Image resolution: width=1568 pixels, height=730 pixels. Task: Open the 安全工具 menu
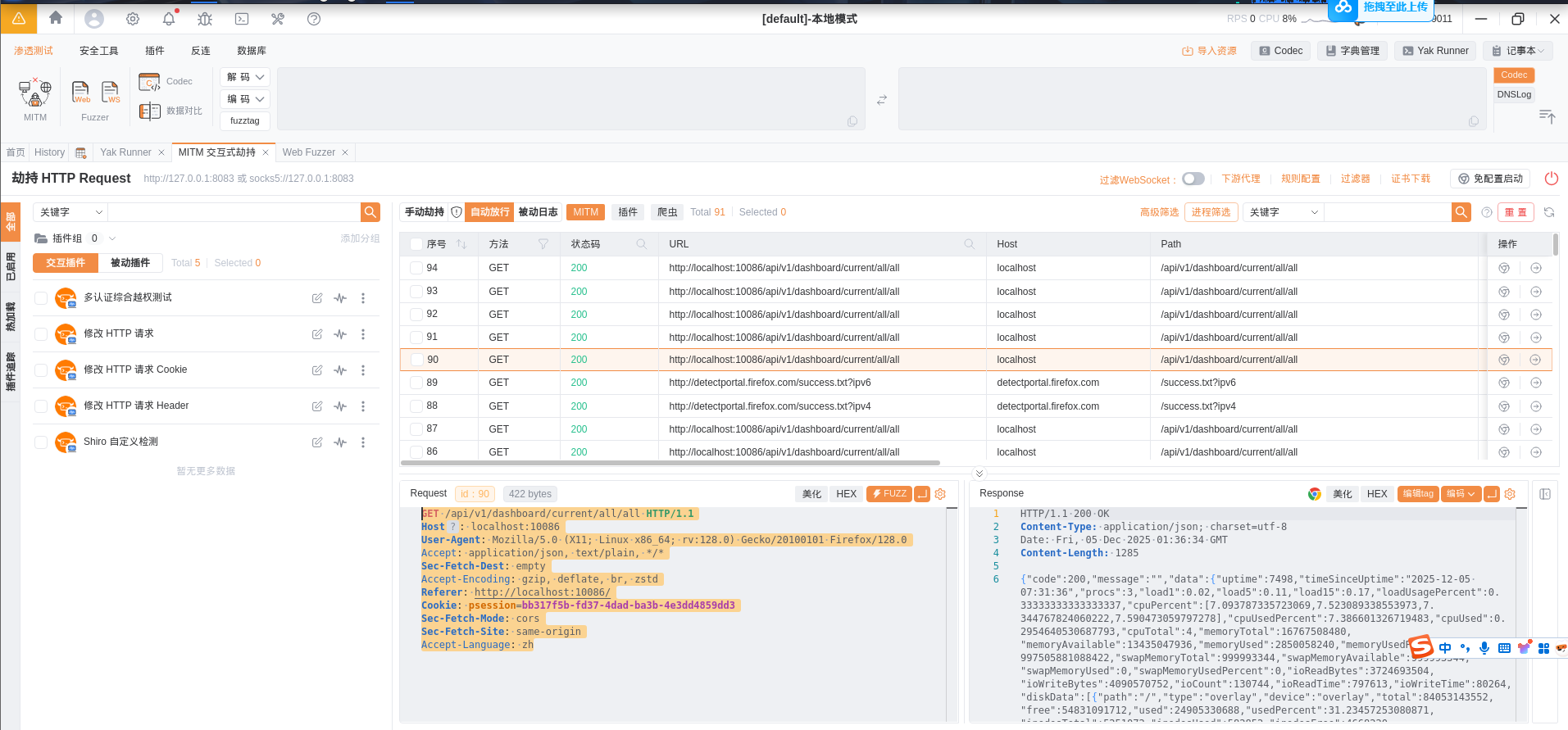98,51
